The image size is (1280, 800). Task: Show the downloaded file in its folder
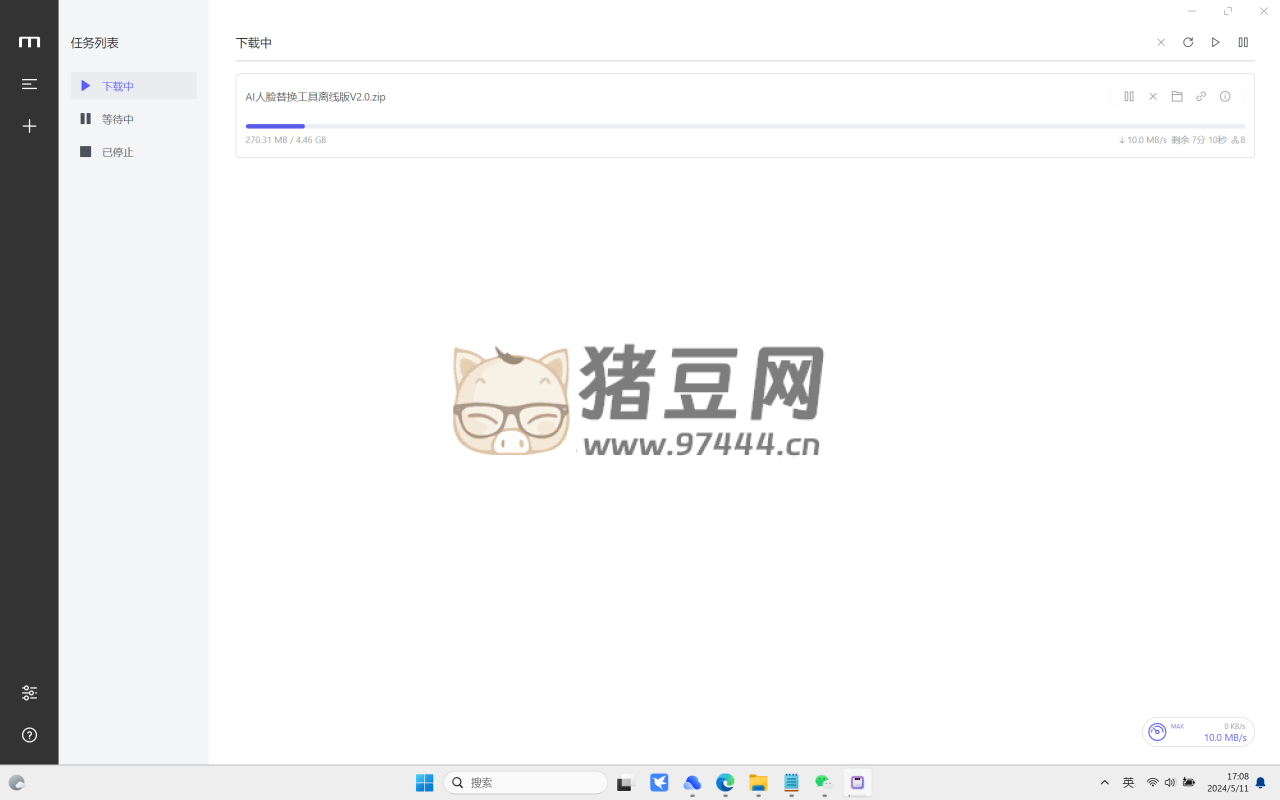click(x=1177, y=97)
